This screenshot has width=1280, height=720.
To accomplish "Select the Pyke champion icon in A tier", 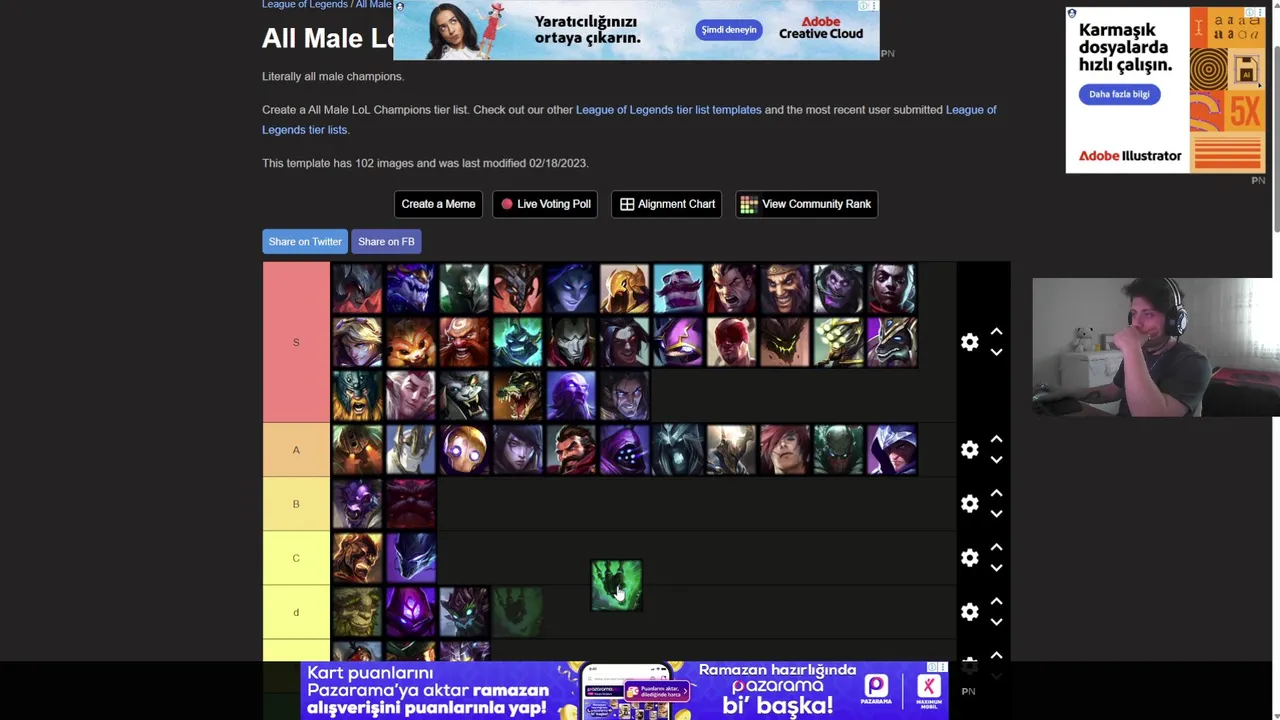I will point(839,450).
